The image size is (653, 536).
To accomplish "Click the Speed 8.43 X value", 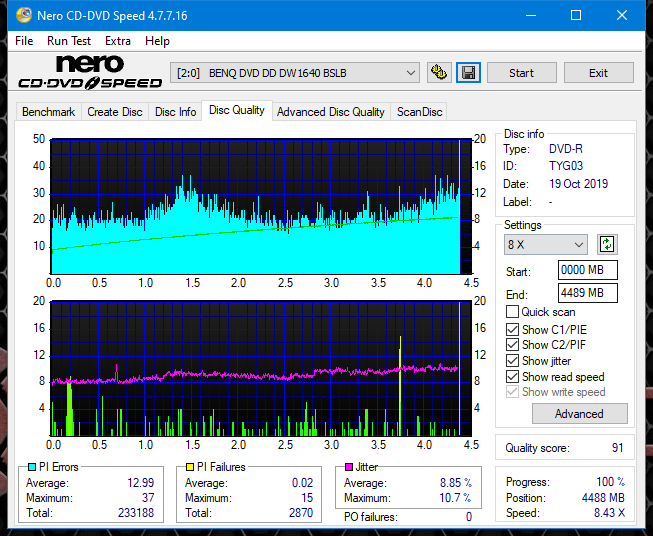I will 609,513.
